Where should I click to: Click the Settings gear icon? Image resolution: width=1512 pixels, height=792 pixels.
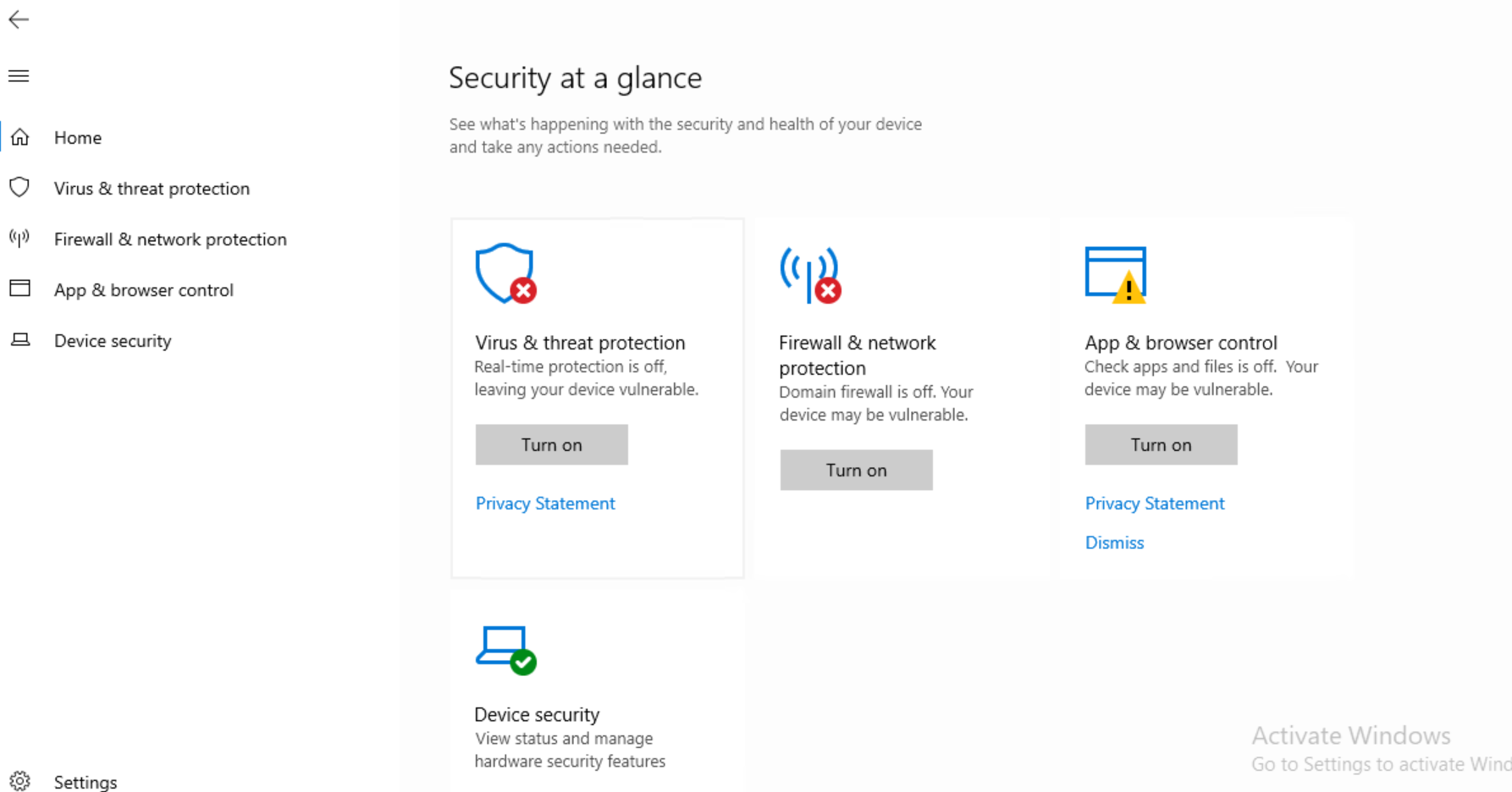coord(20,781)
